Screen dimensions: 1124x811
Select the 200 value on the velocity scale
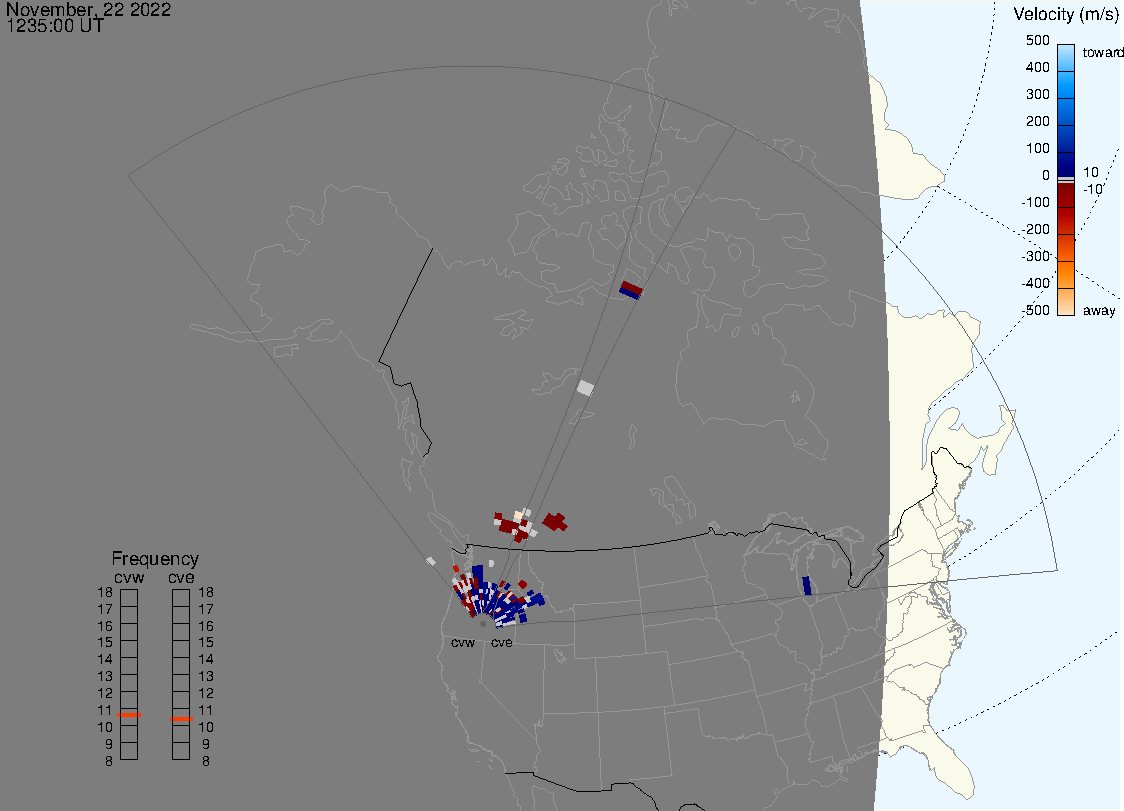[x=1037, y=121]
